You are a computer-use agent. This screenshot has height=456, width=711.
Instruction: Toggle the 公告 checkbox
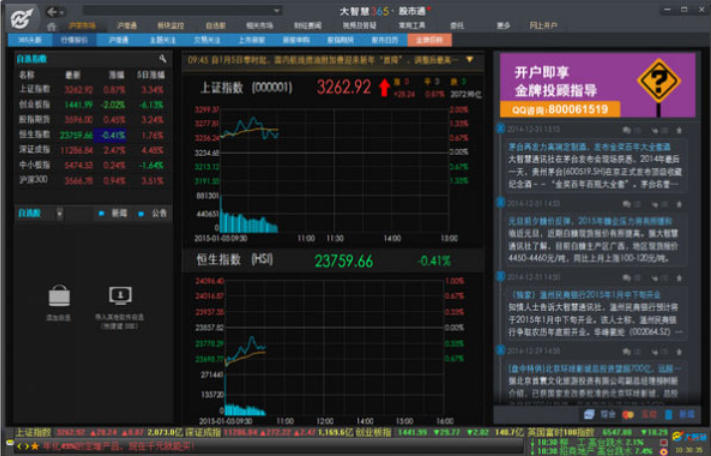pyautogui.click(x=141, y=213)
